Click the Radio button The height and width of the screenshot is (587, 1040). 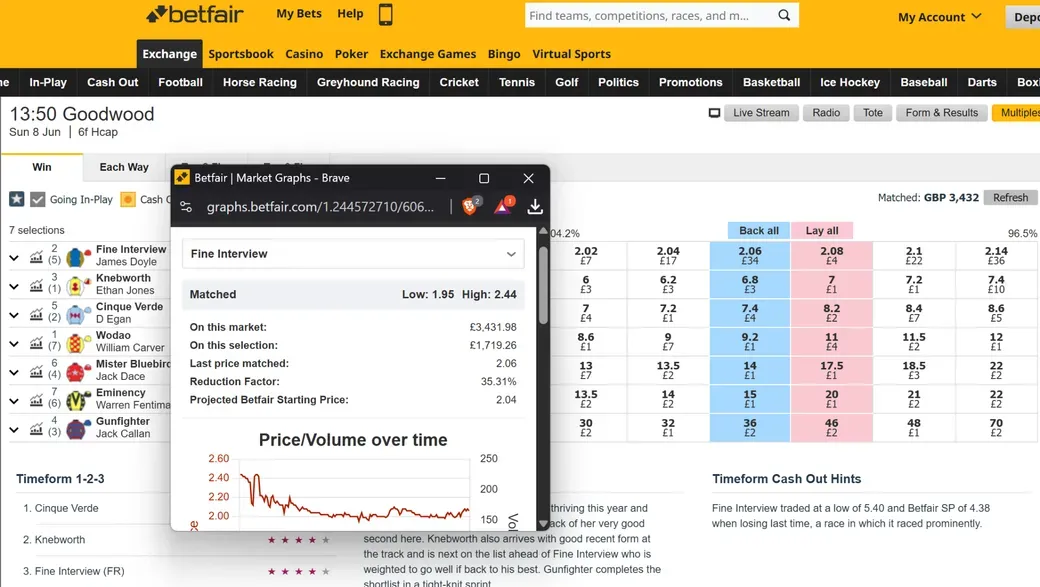coord(826,113)
